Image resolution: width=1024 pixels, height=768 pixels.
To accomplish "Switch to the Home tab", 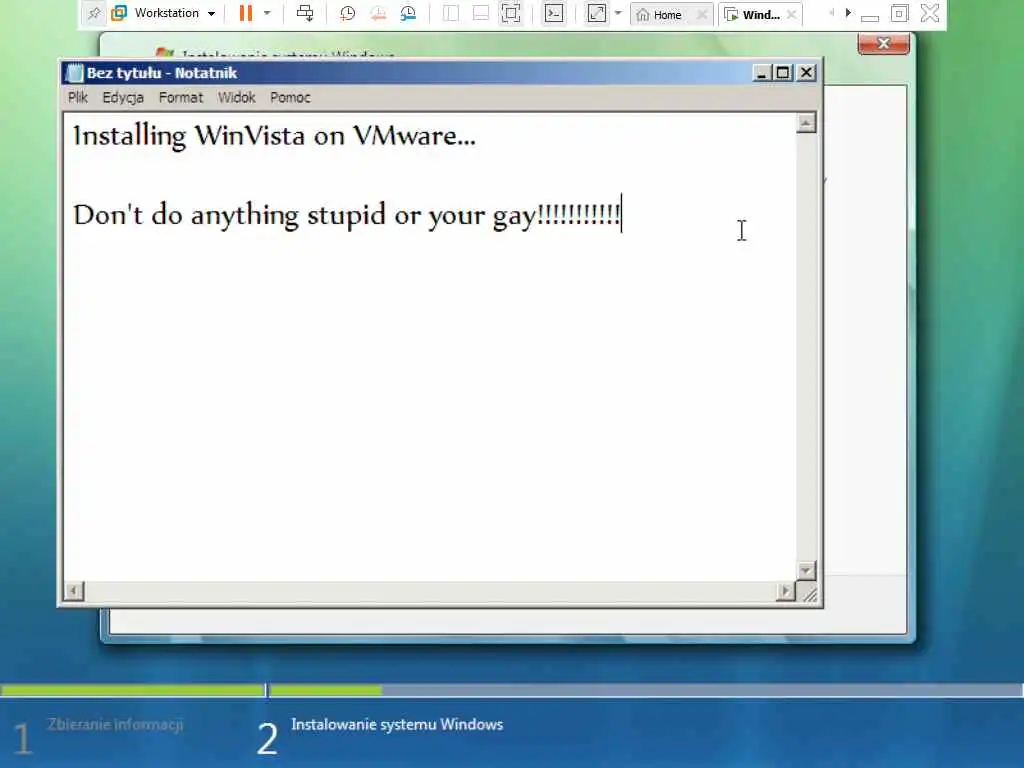I will coord(659,14).
